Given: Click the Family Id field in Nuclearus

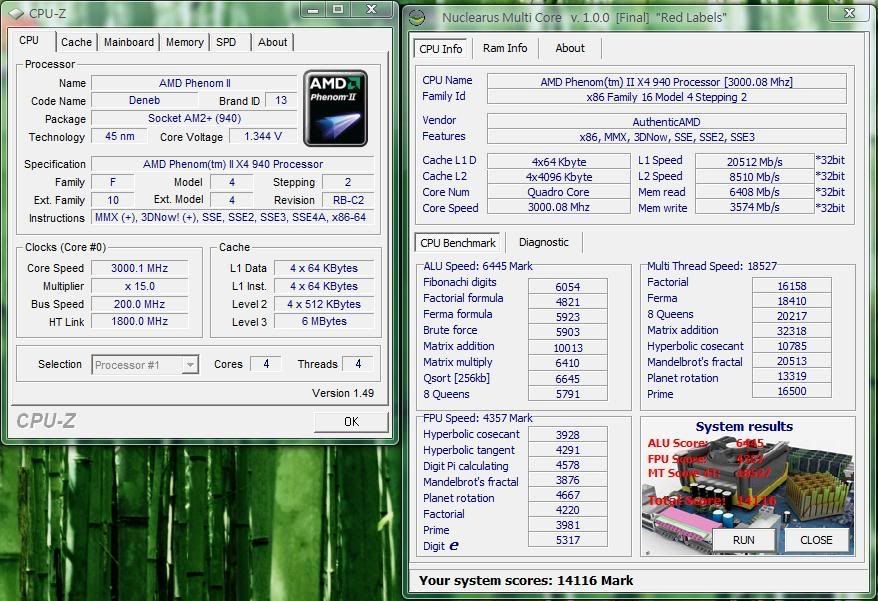Looking at the screenshot, I should tap(666, 97).
